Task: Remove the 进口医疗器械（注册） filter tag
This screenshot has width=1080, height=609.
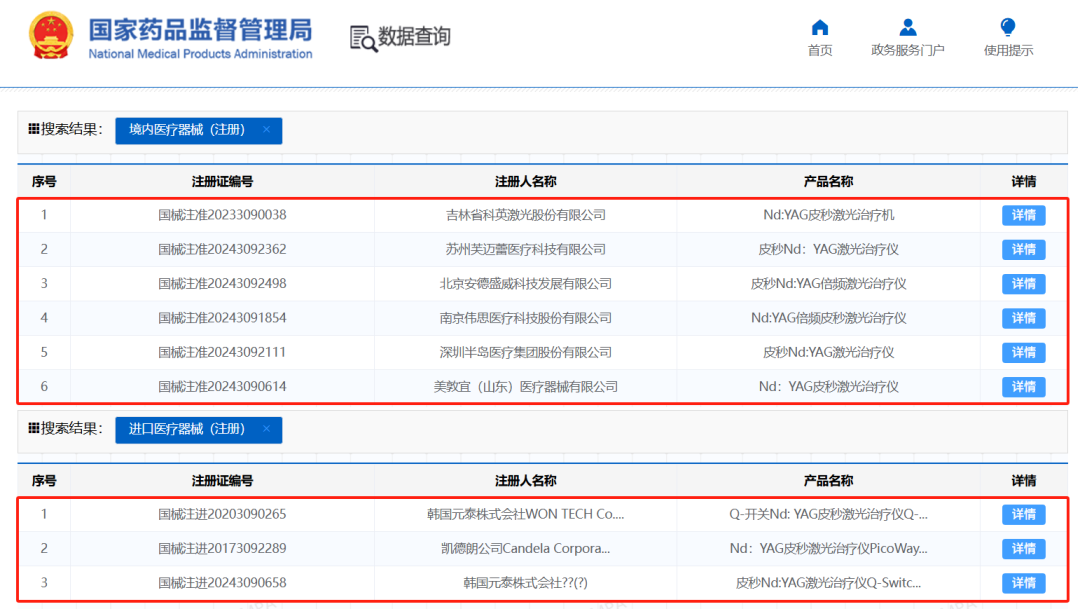Action: pyautogui.click(x=267, y=429)
